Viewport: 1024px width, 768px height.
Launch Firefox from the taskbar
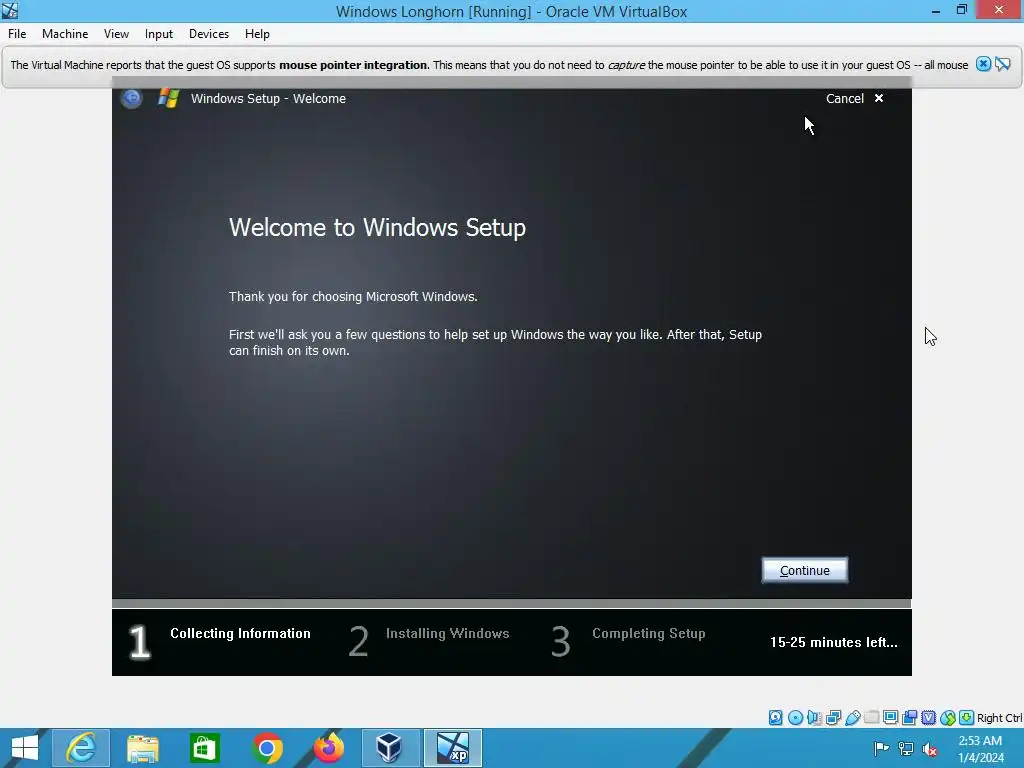pos(328,748)
